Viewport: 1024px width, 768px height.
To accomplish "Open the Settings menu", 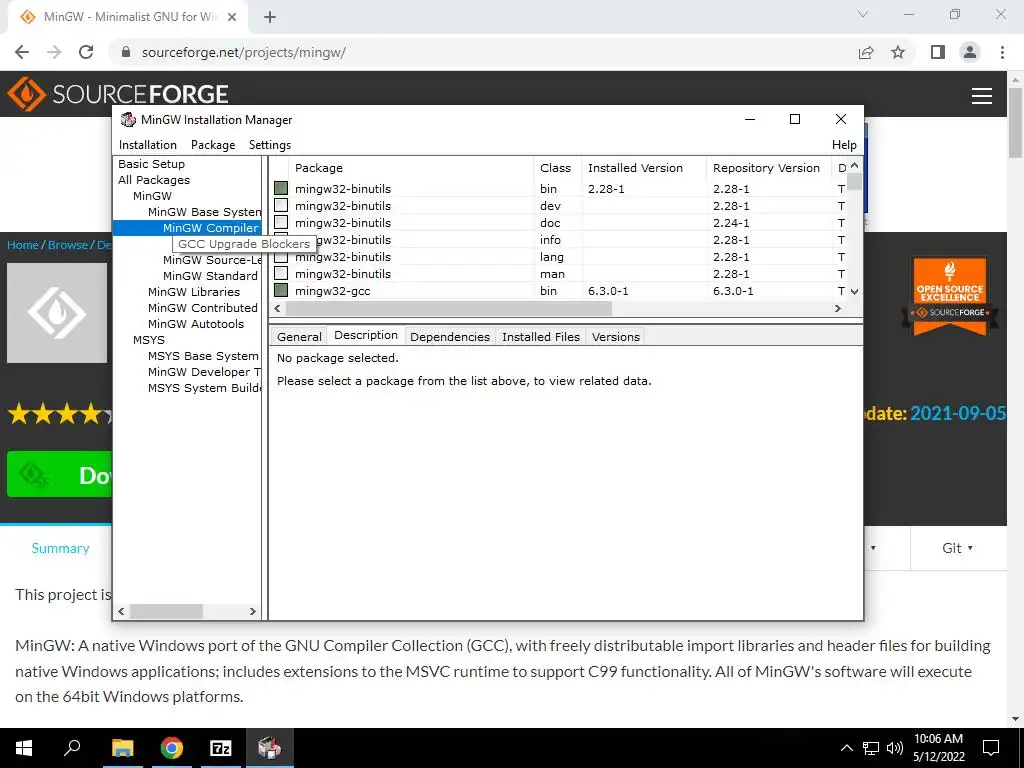I will tap(270, 145).
